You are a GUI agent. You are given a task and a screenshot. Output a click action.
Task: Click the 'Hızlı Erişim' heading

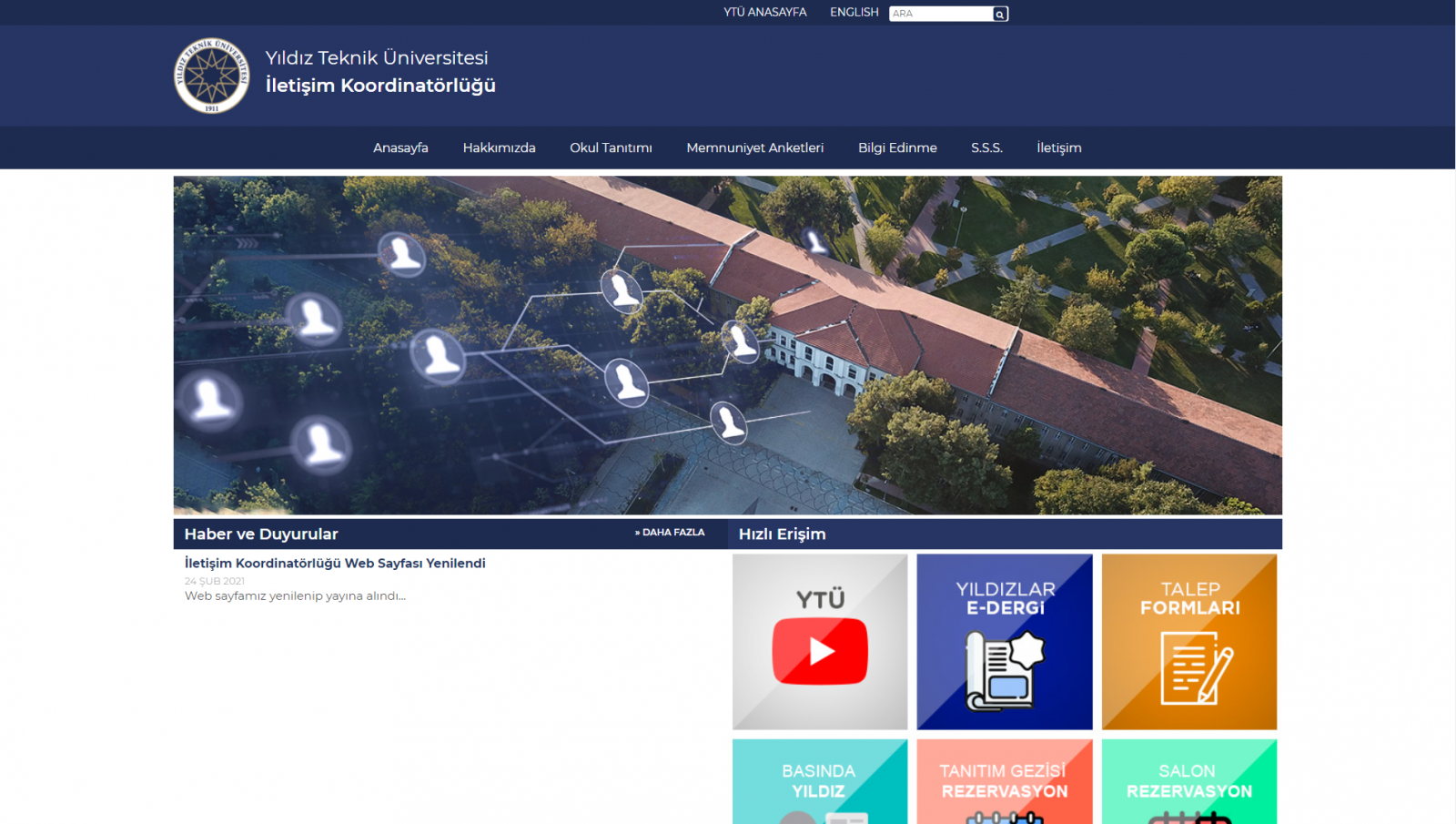(x=783, y=534)
